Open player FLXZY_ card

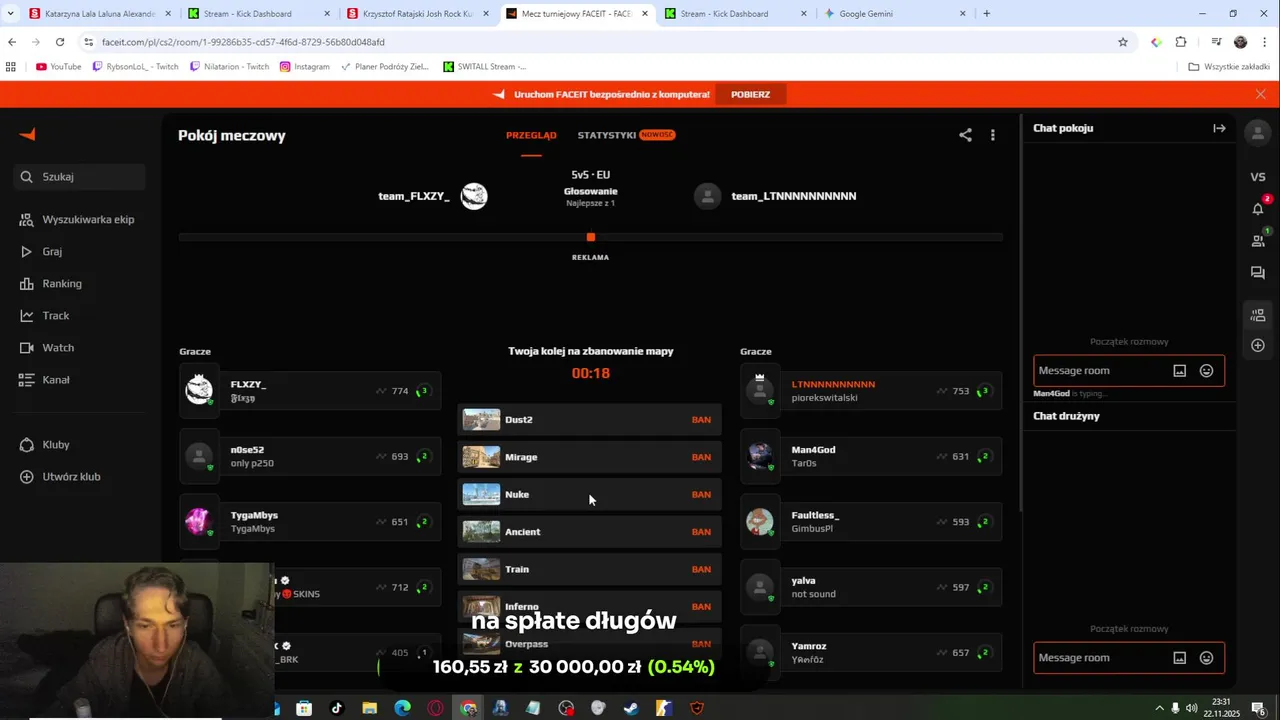click(x=310, y=391)
